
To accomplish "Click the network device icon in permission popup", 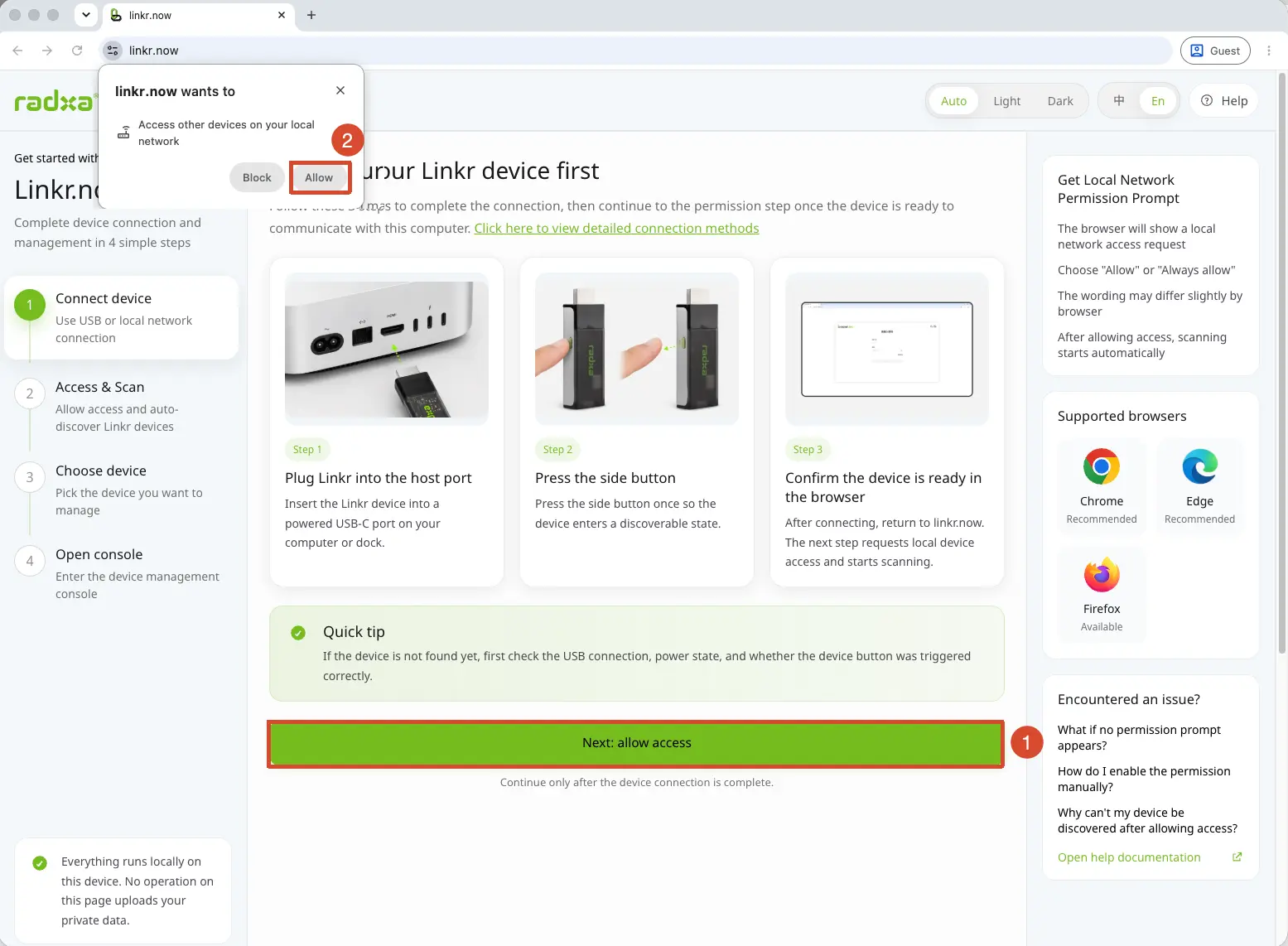I will click(123, 133).
